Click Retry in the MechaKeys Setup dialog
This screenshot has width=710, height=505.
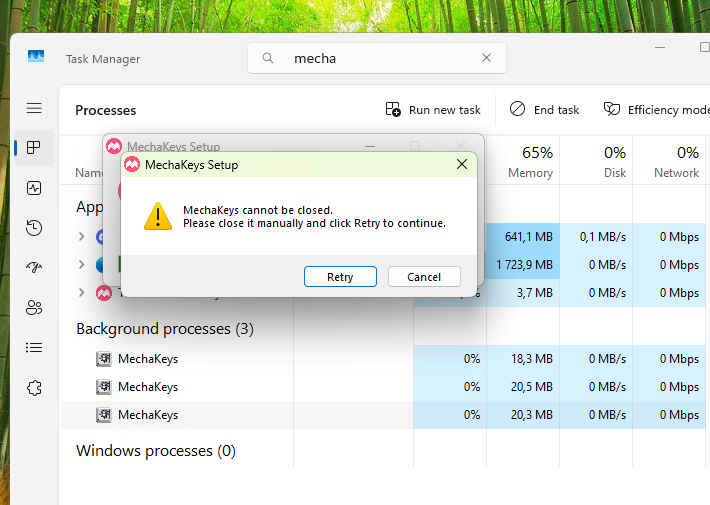point(340,277)
